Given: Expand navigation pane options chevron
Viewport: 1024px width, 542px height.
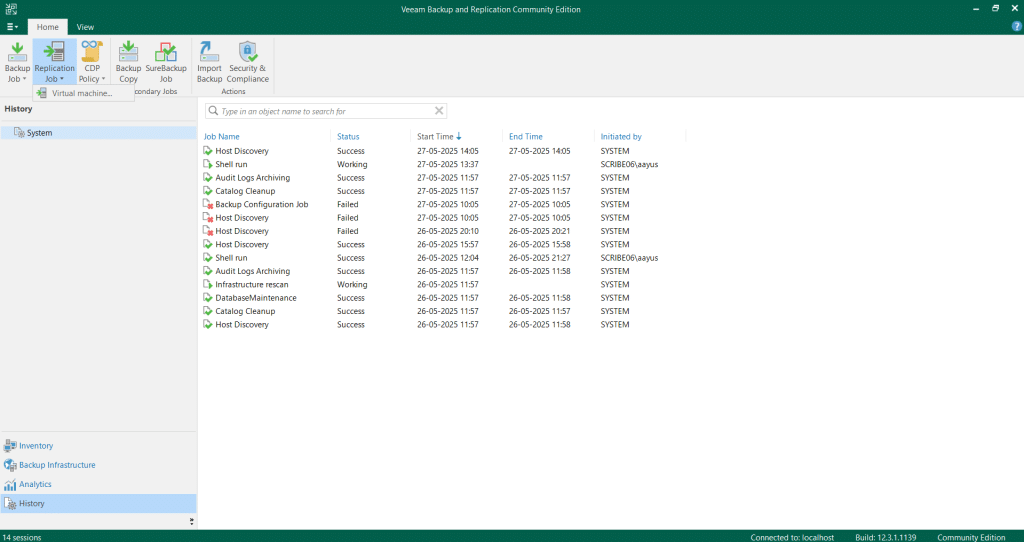Looking at the screenshot, I should (x=191, y=521).
